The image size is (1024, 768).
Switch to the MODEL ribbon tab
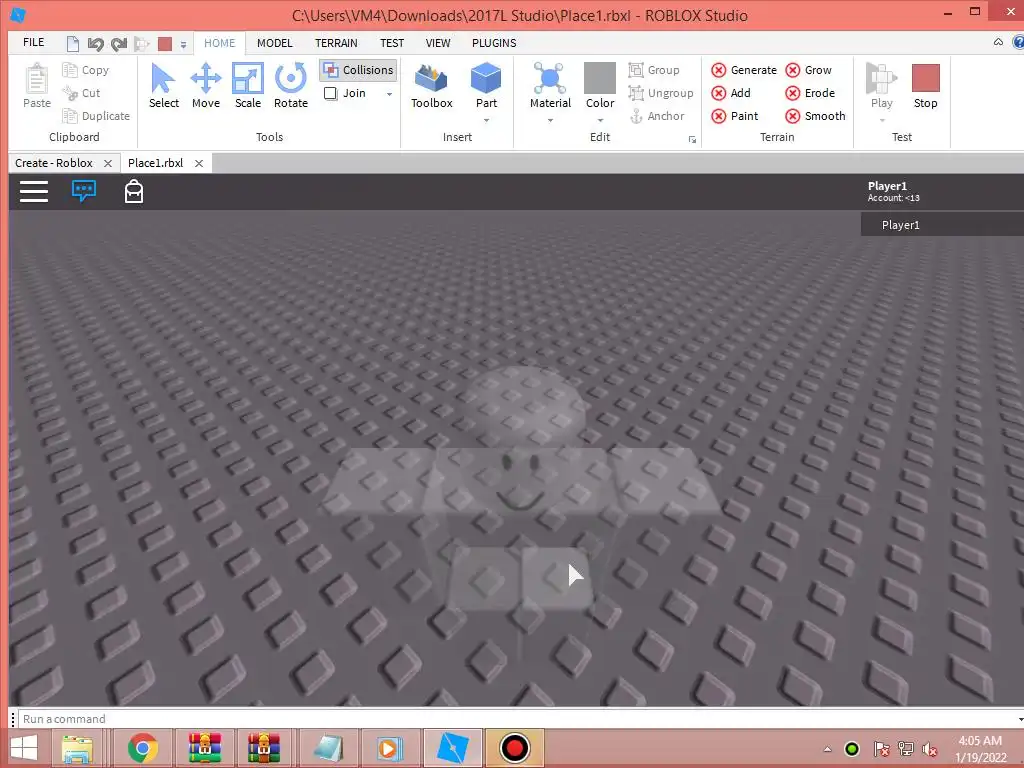coord(274,43)
